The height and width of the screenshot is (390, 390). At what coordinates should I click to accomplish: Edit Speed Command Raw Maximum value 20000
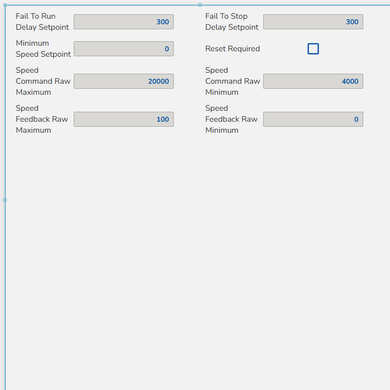click(x=124, y=81)
